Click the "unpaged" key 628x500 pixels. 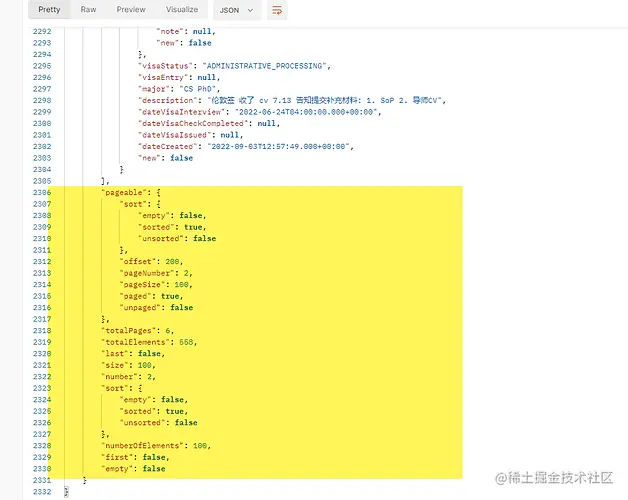point(140,308)
